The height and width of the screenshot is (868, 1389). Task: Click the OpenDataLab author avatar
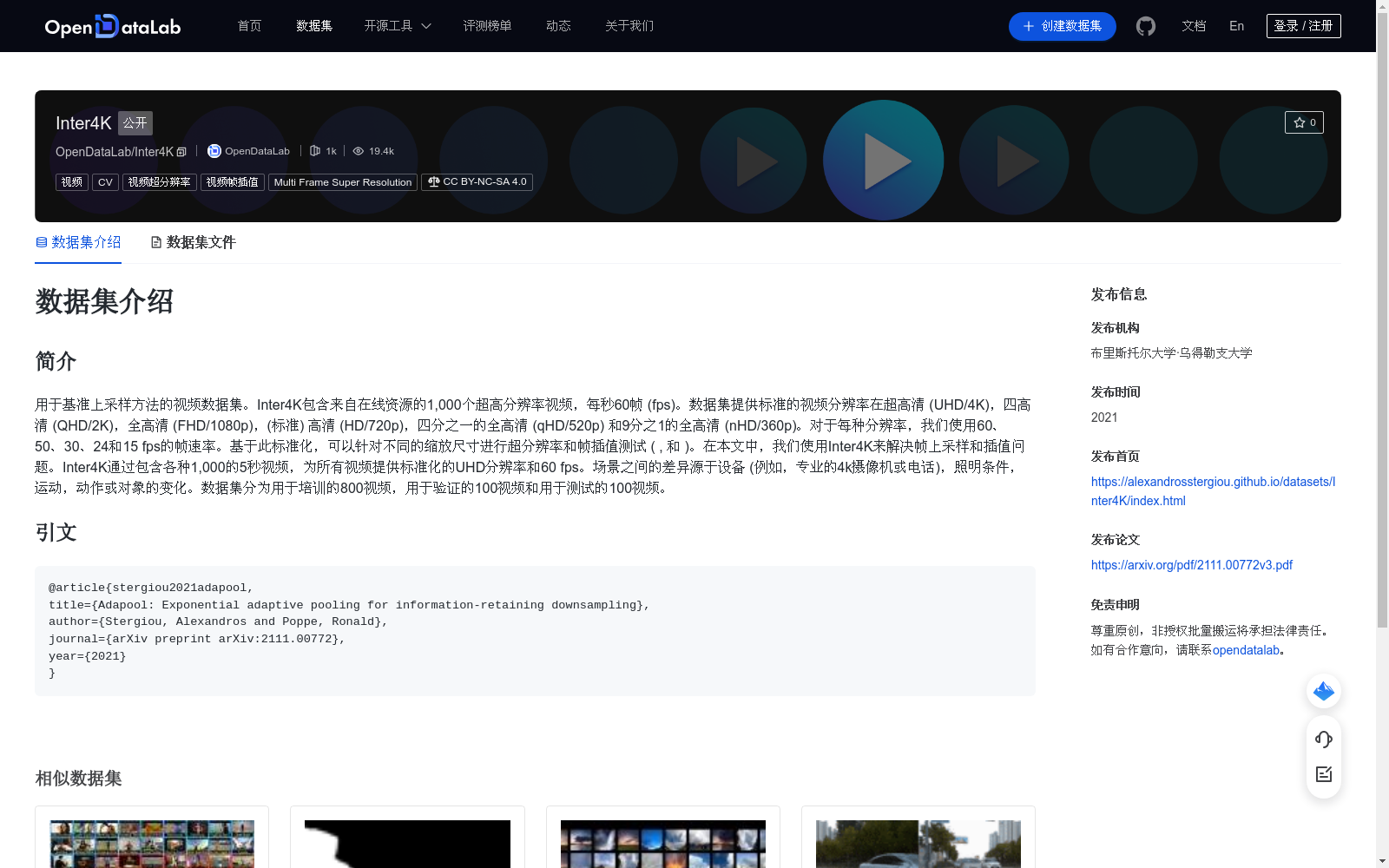214,151
